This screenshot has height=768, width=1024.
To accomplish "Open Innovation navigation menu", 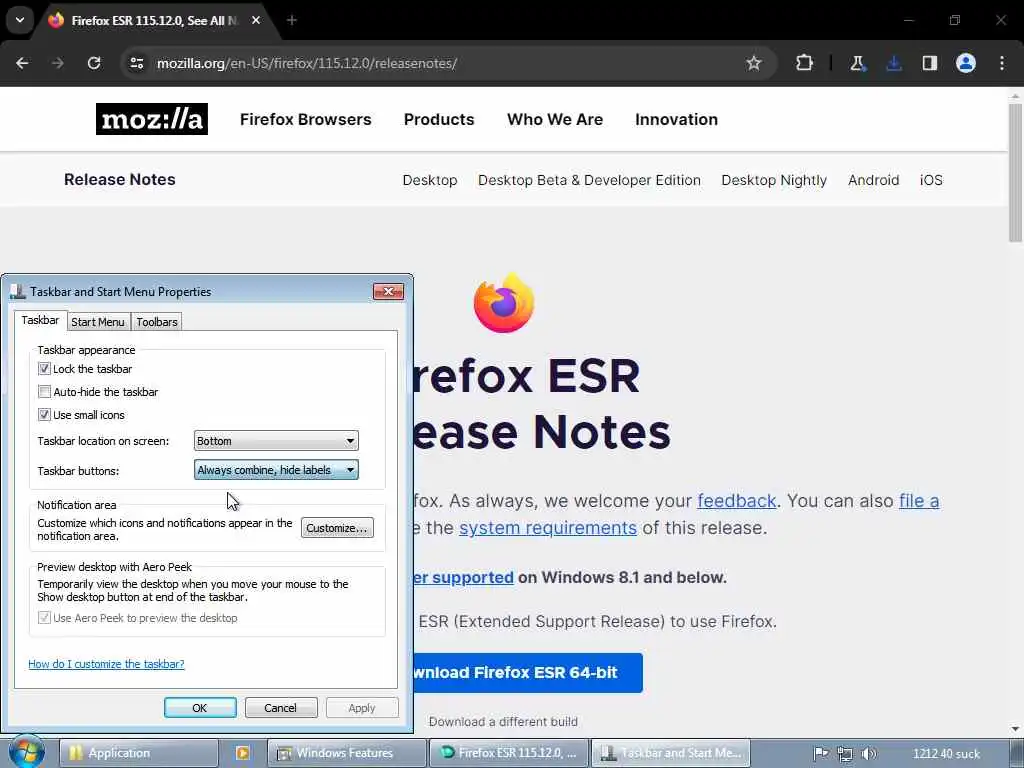I will point(677,120).
